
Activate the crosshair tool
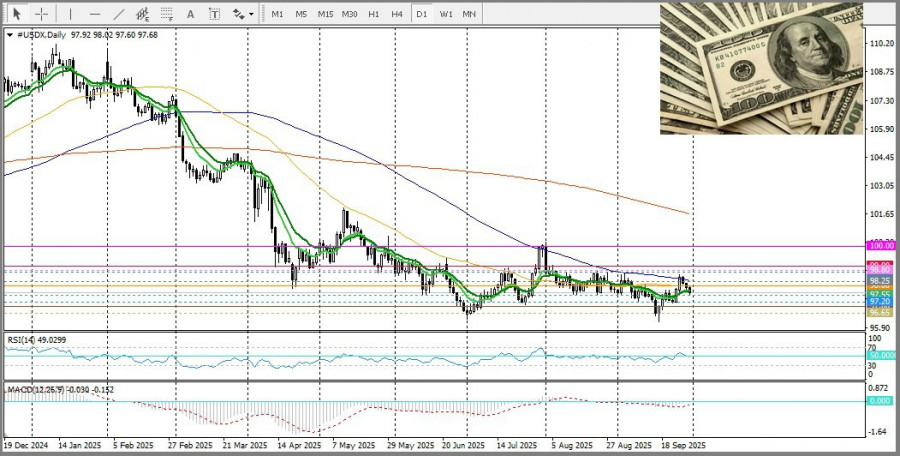point(42,14)
